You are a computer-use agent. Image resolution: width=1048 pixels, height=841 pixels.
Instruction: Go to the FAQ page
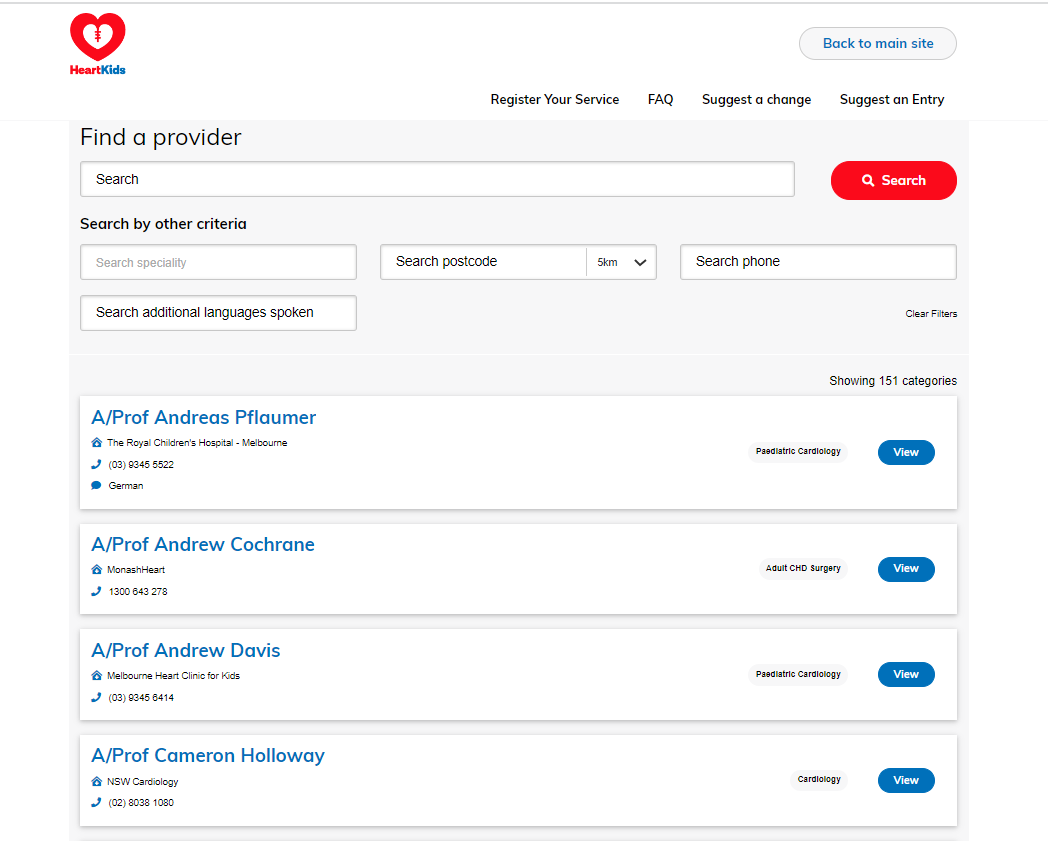click(660, 100)
